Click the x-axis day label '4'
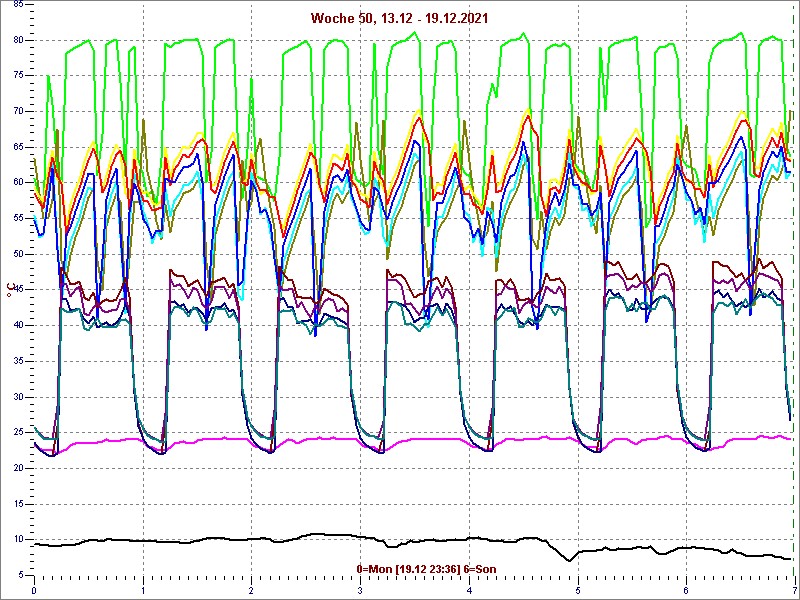The height and width of the screenshot is (600, 800). coord(469,591)
